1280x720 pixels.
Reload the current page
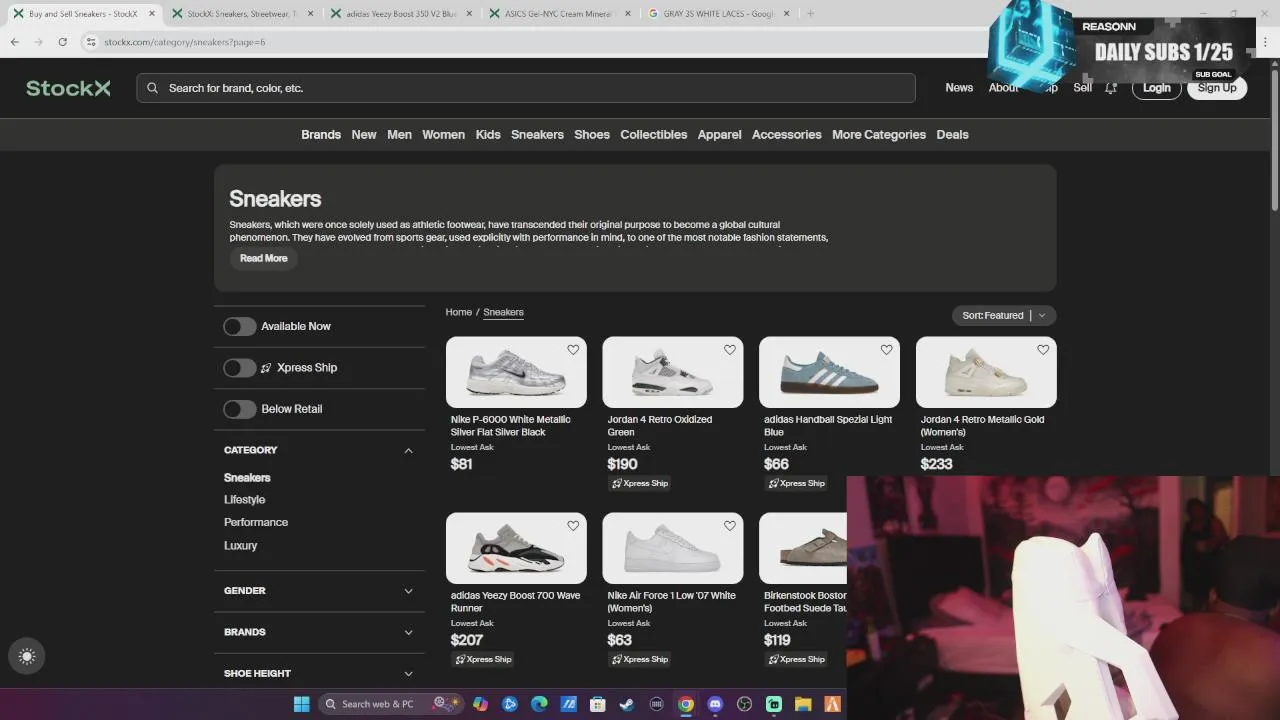pyautogui.click(x=62, y=42)
